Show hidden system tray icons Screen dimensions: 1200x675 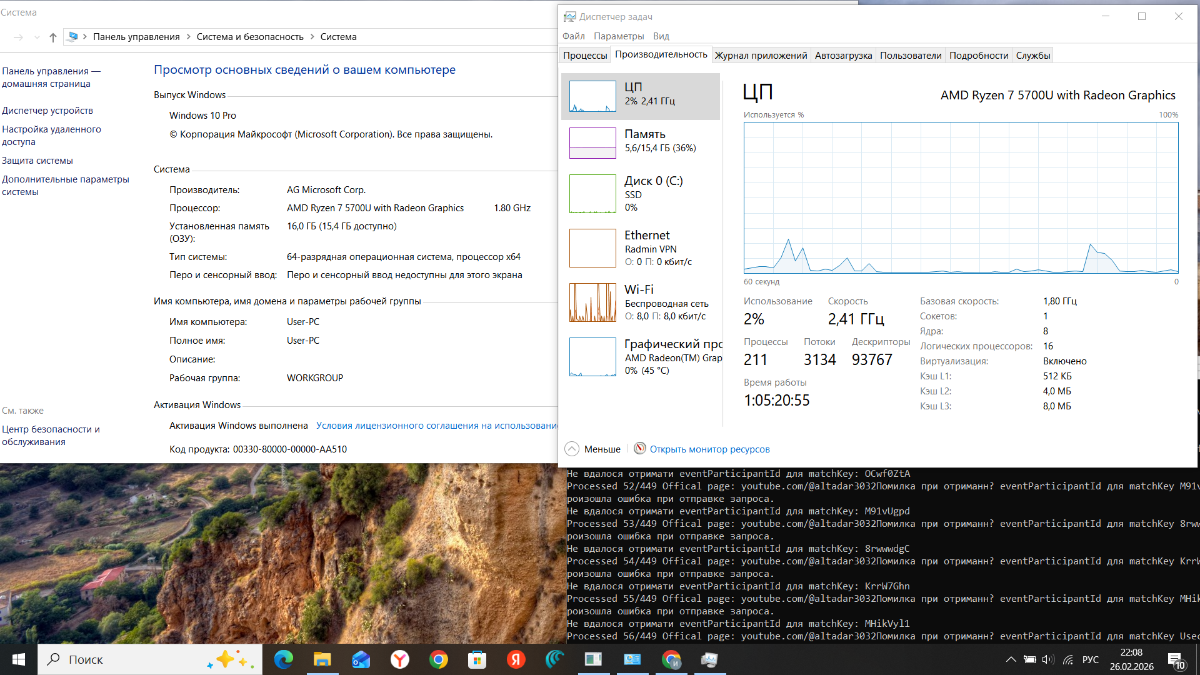coord(1009,660)
